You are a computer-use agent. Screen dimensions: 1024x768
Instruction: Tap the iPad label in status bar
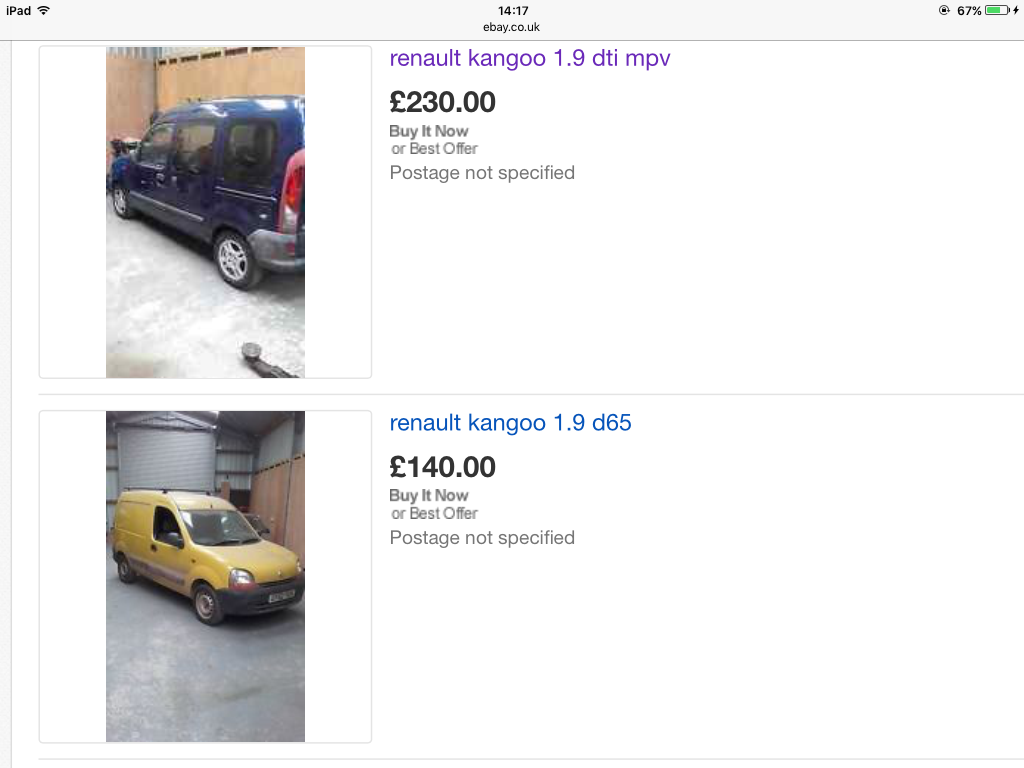pyautogui.click(x=18, y=10)
